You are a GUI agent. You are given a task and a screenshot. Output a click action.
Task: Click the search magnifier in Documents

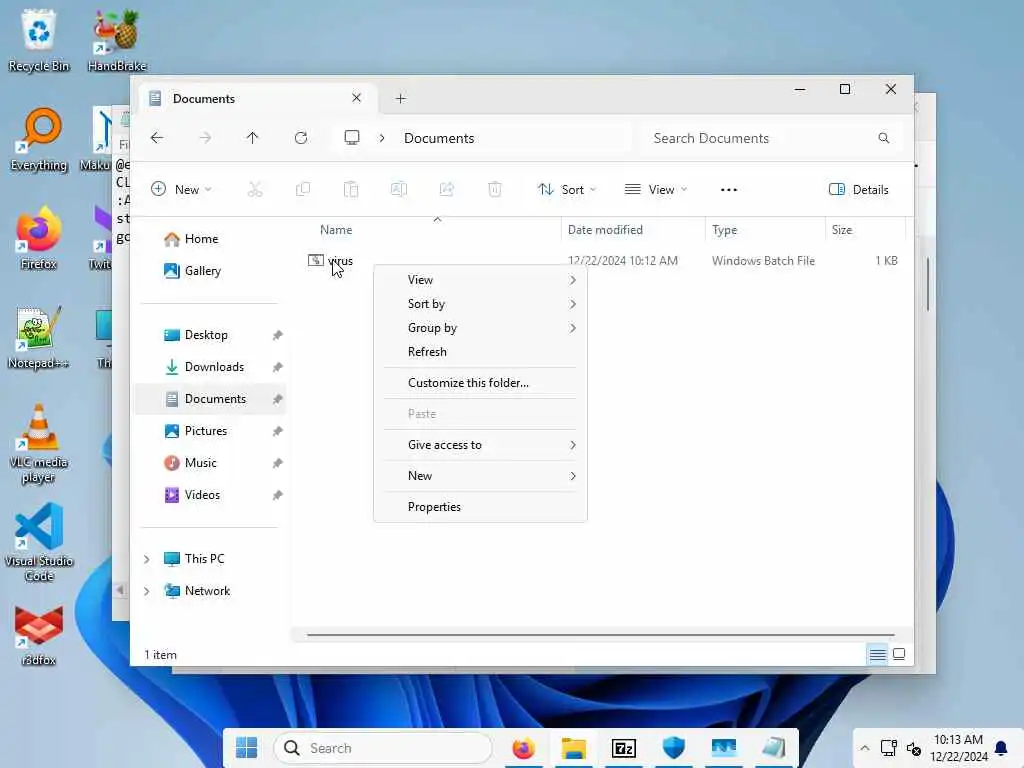pyautogui.click(x=884, y=138)
